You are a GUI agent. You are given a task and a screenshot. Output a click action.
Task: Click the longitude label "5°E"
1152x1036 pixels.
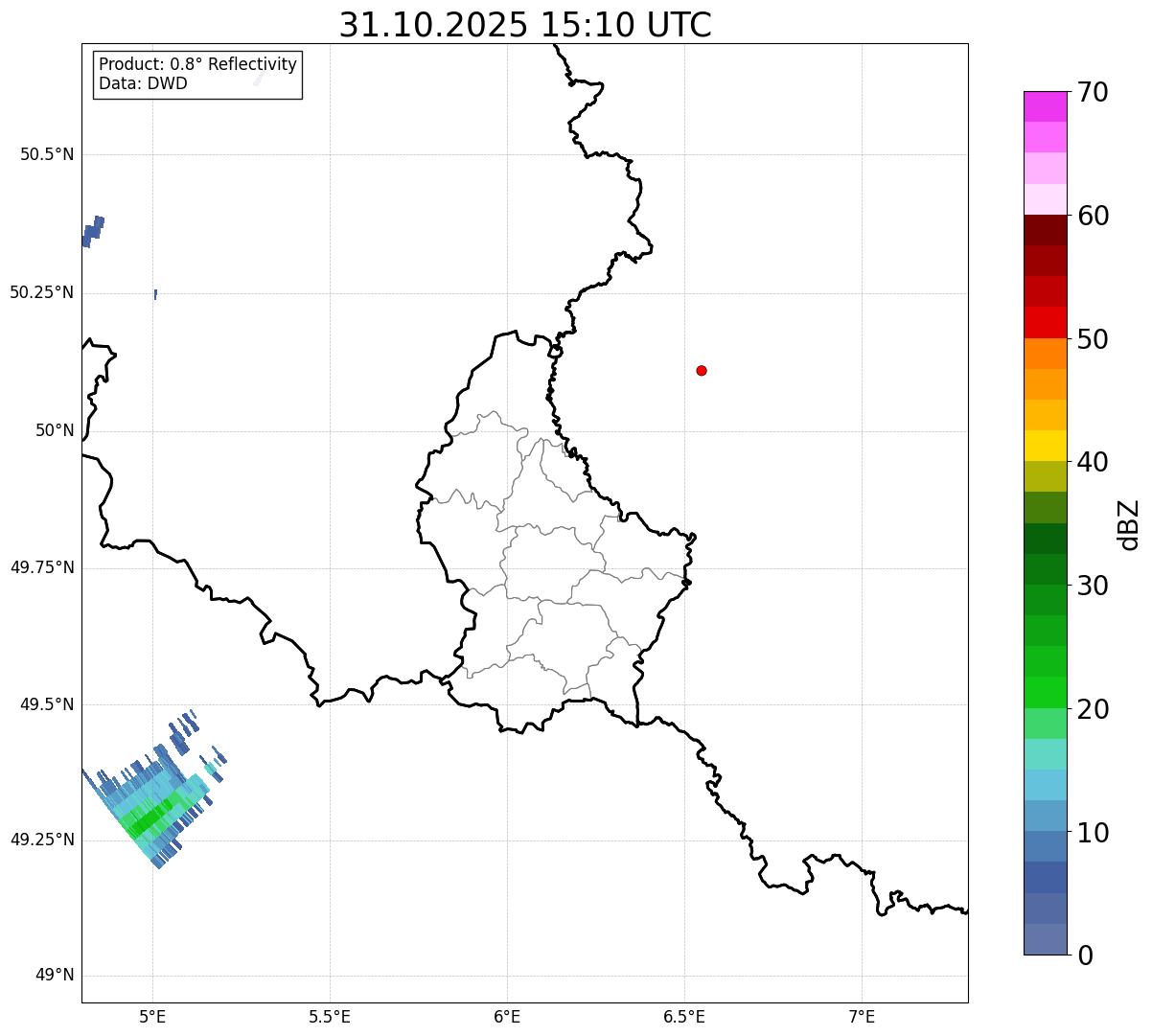[x=152, y=1016]
